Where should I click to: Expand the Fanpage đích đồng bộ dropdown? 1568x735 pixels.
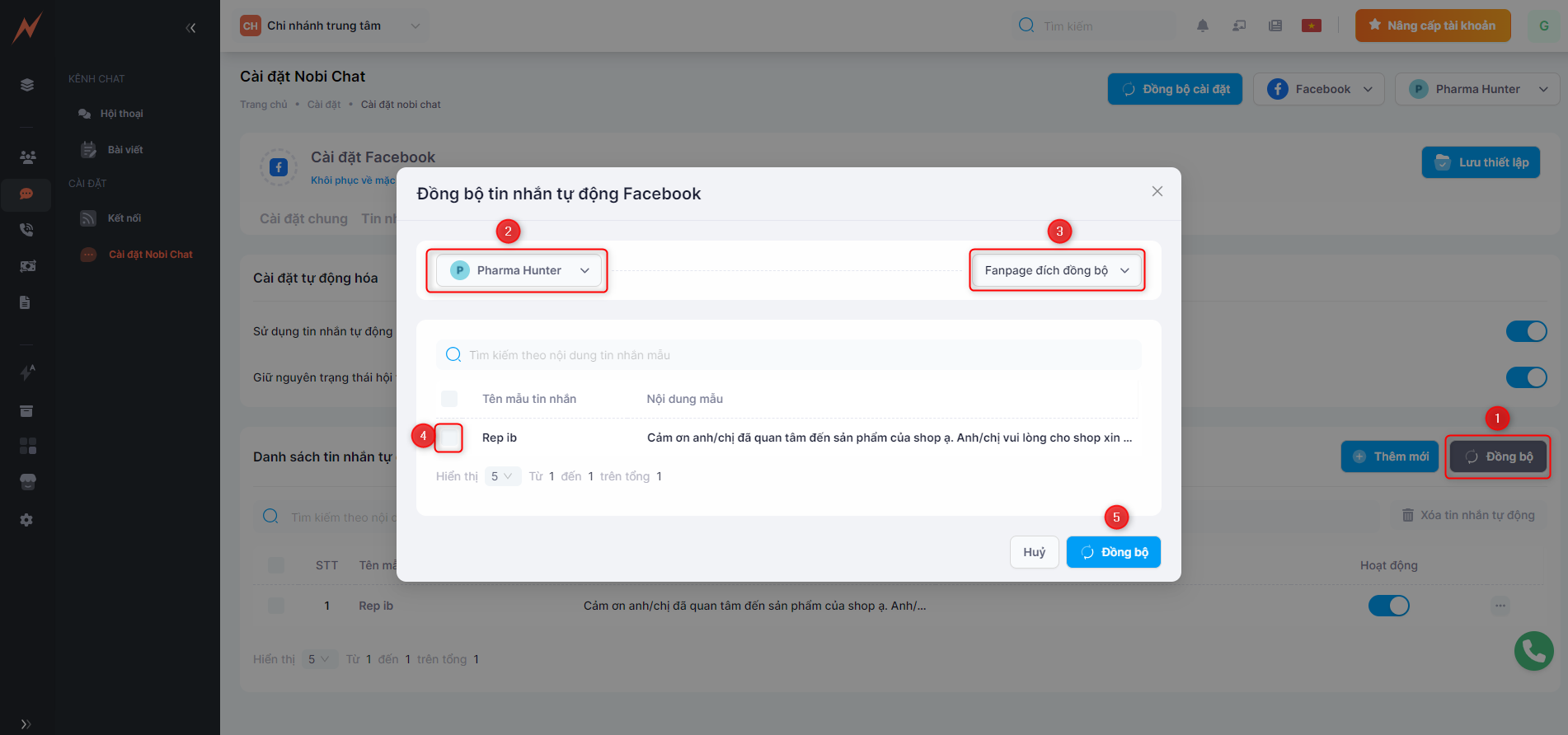point(1056,270)
